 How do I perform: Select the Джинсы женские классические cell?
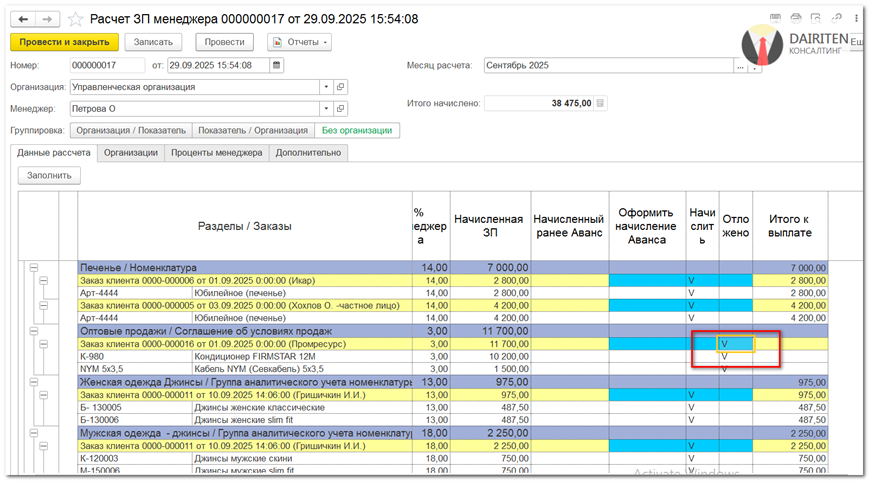click(302, 407)
